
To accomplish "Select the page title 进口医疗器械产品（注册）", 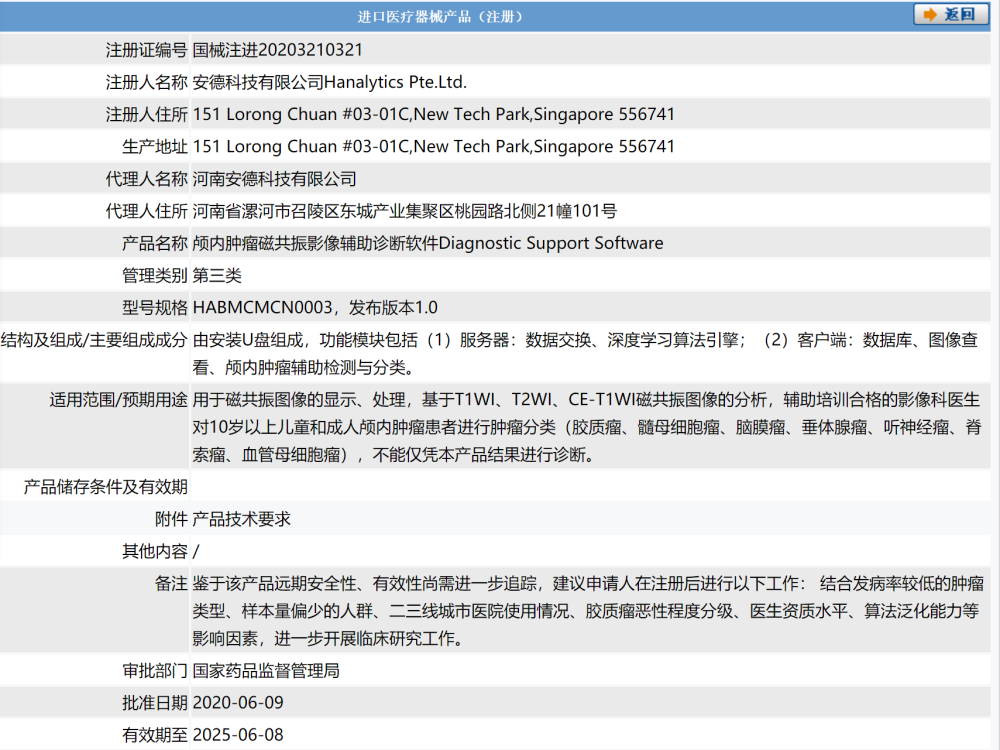I will coord(439,16).
